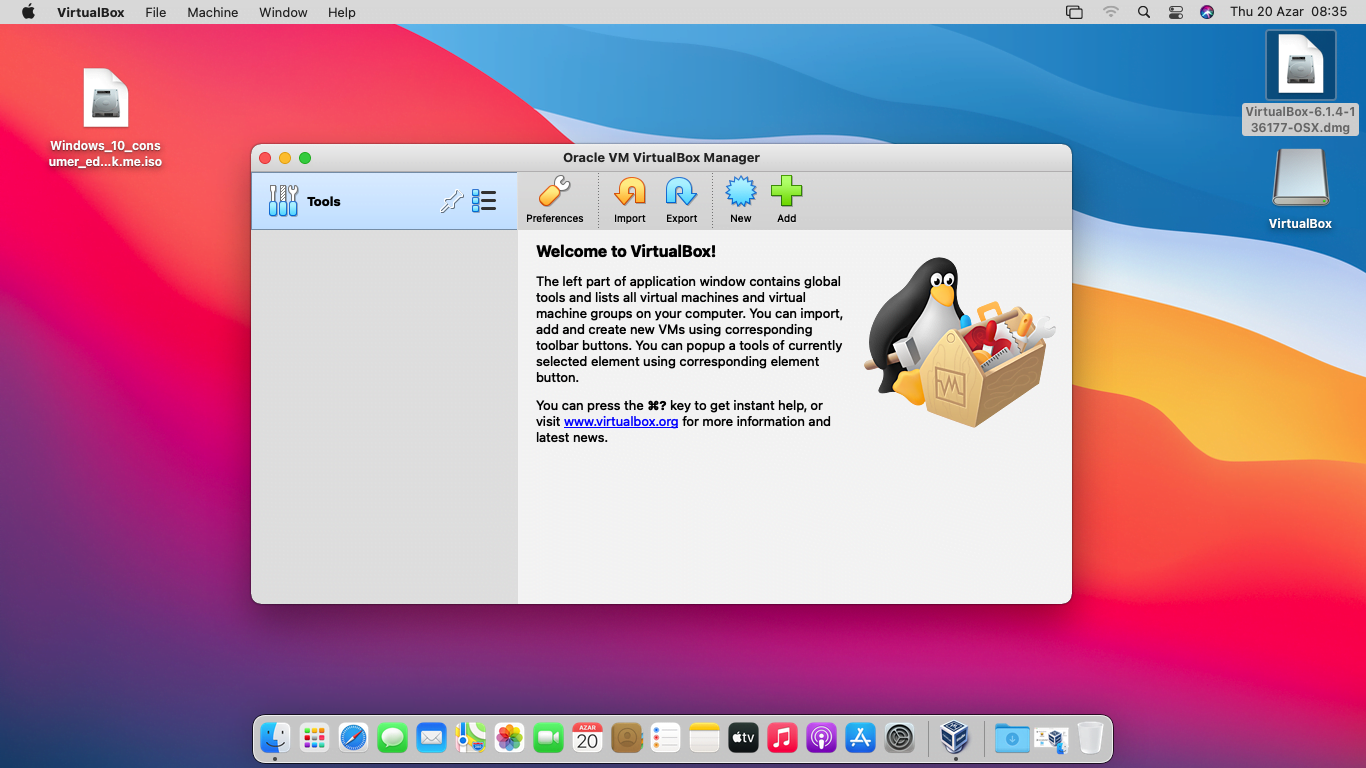Open Finder from the Dock
This screenshot has height=768, width=1366.
point(275,738)
